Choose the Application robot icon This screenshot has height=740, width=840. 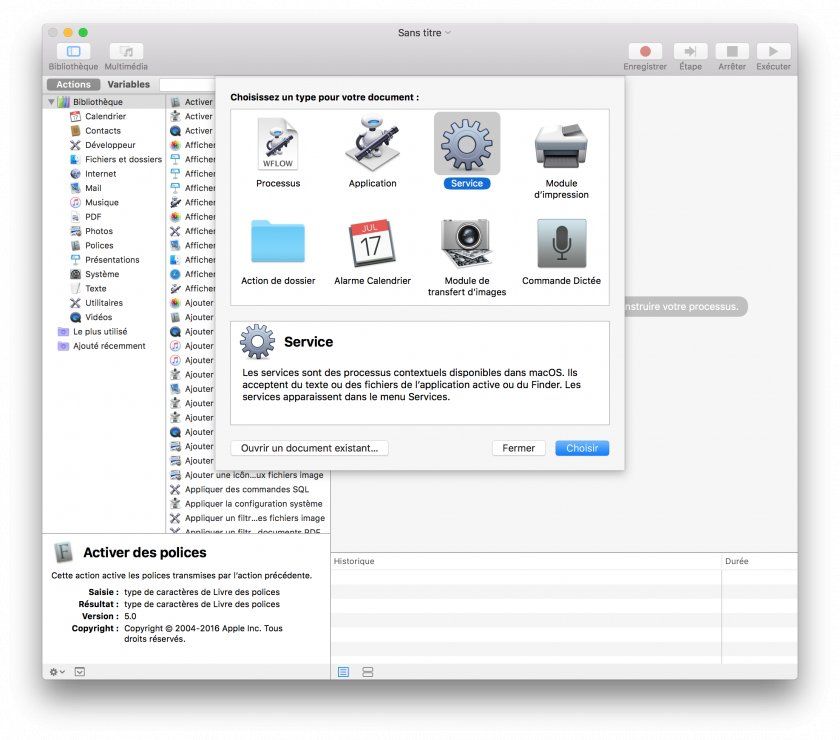(x=372, y=146)
